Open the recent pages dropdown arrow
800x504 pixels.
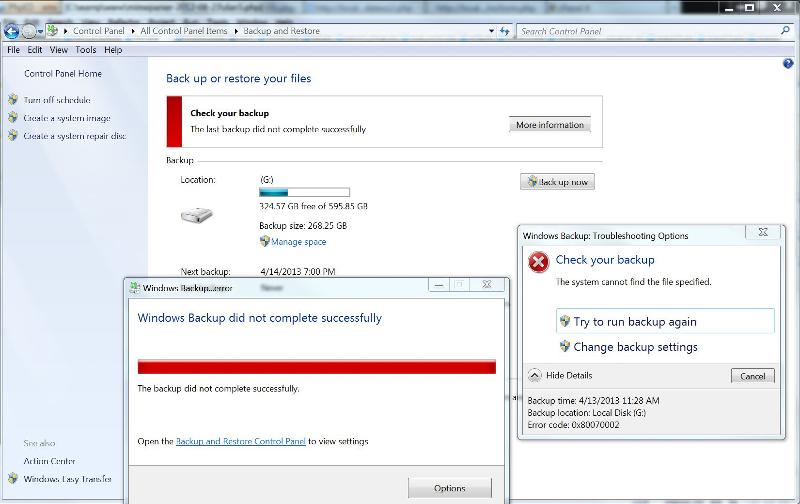tap(40, 32)
